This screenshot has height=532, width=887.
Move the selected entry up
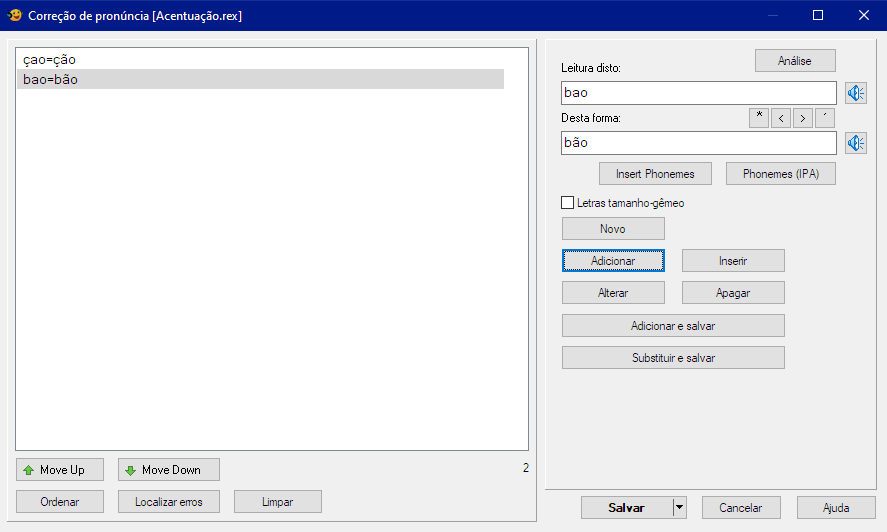coord(61,470)
